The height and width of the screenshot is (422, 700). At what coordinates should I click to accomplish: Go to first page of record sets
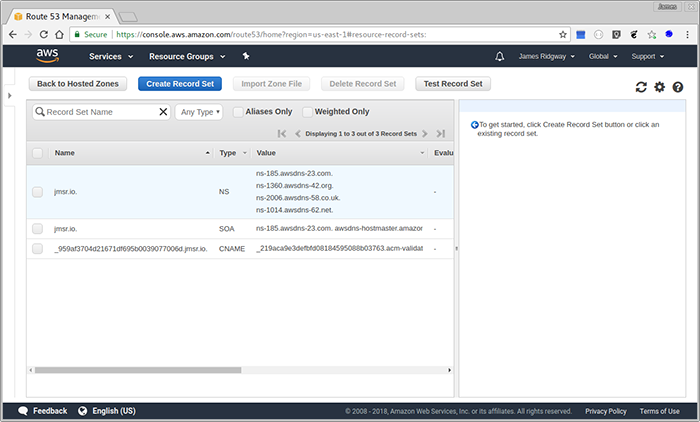point(282,134)
